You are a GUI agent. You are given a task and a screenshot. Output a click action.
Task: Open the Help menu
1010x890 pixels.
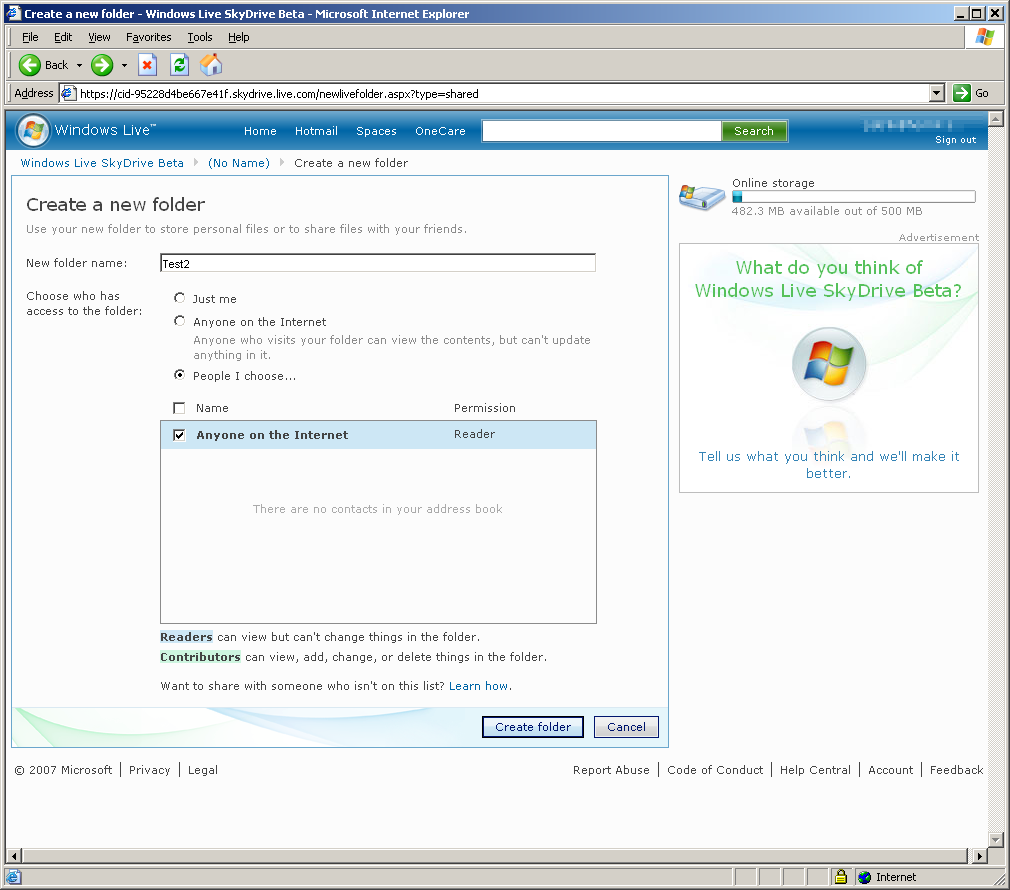click(238, 37)
